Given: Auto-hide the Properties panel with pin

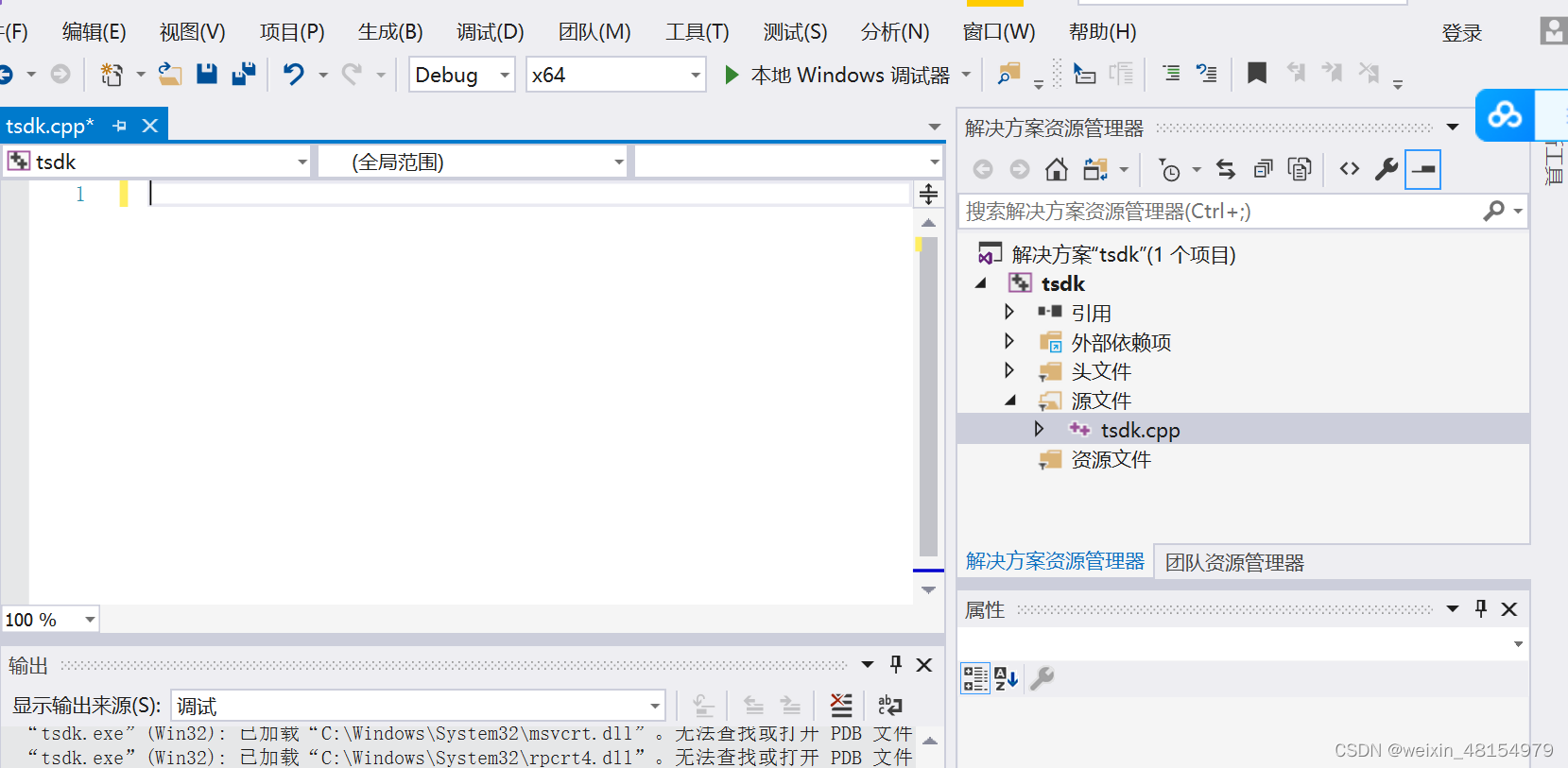Looking at the screenshot, I should [1481, 608].
